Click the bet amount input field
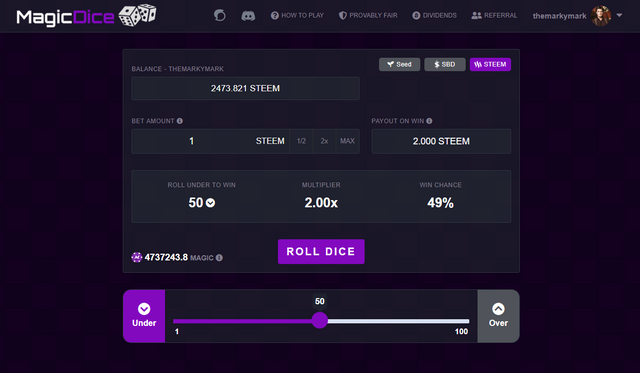The image size is (640, 373). click(x=210, y=141)
